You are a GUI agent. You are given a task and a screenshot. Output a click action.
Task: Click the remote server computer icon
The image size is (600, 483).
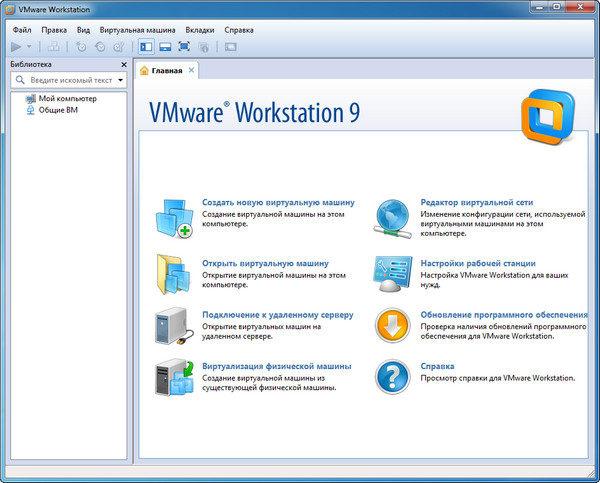[x=174, y=326]
